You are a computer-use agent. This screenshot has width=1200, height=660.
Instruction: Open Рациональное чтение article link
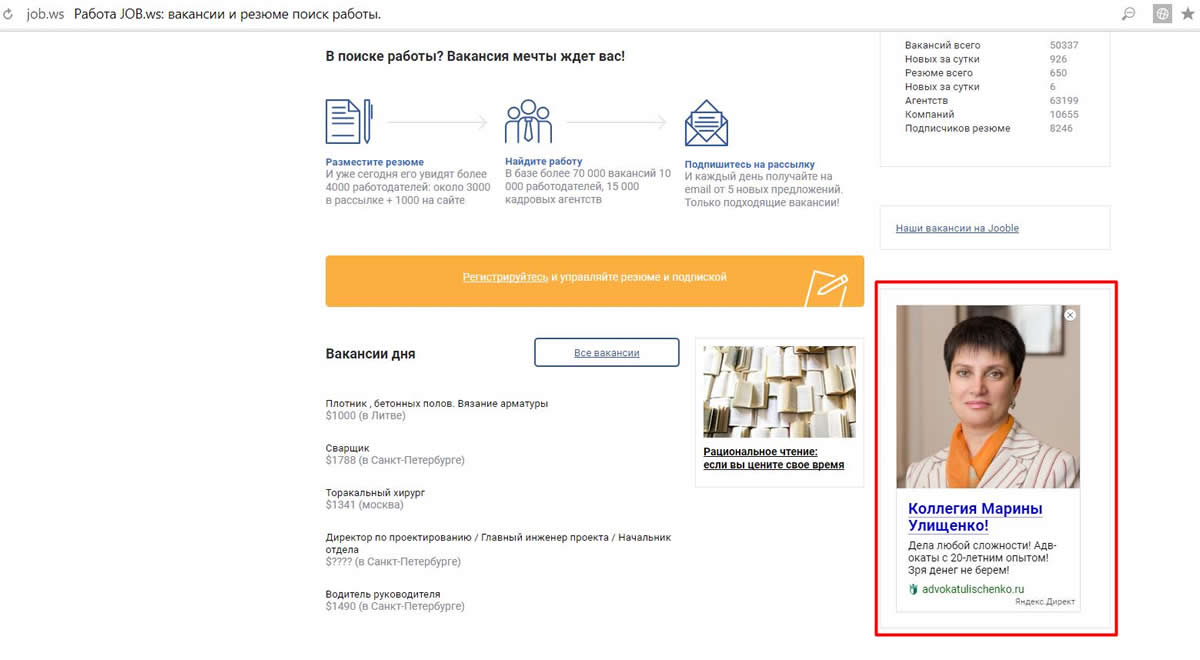point(773,458)
